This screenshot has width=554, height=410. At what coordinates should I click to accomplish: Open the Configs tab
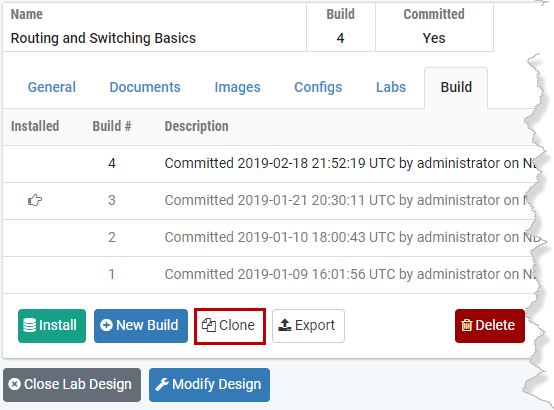[318, 87]
